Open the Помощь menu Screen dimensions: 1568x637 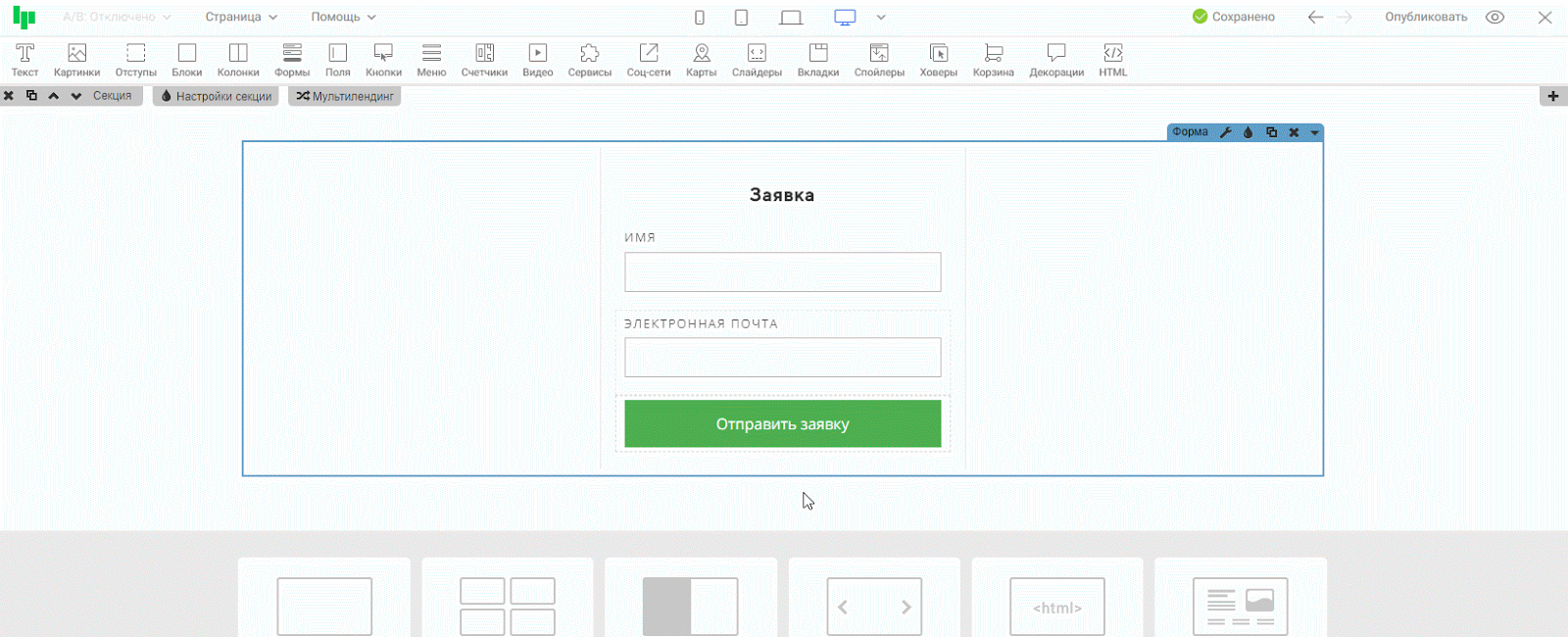click(343, 17)
